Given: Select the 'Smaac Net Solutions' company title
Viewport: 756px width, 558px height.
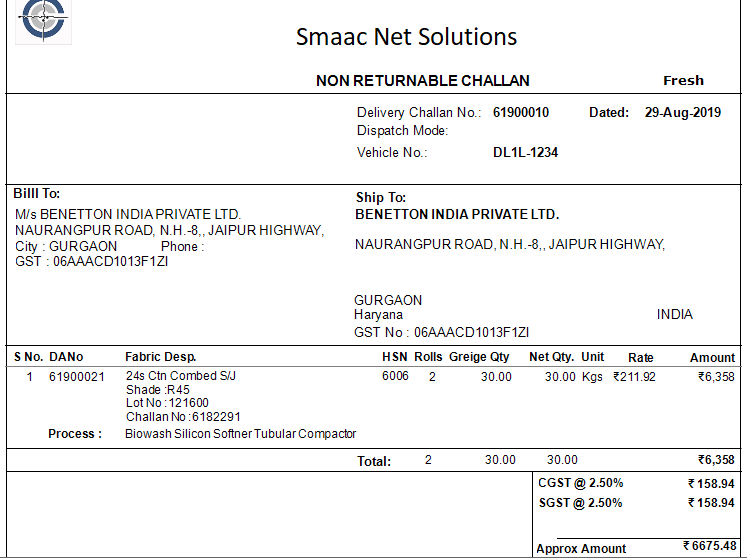Looking at the screenshot, I should click(x=406, y=37).
